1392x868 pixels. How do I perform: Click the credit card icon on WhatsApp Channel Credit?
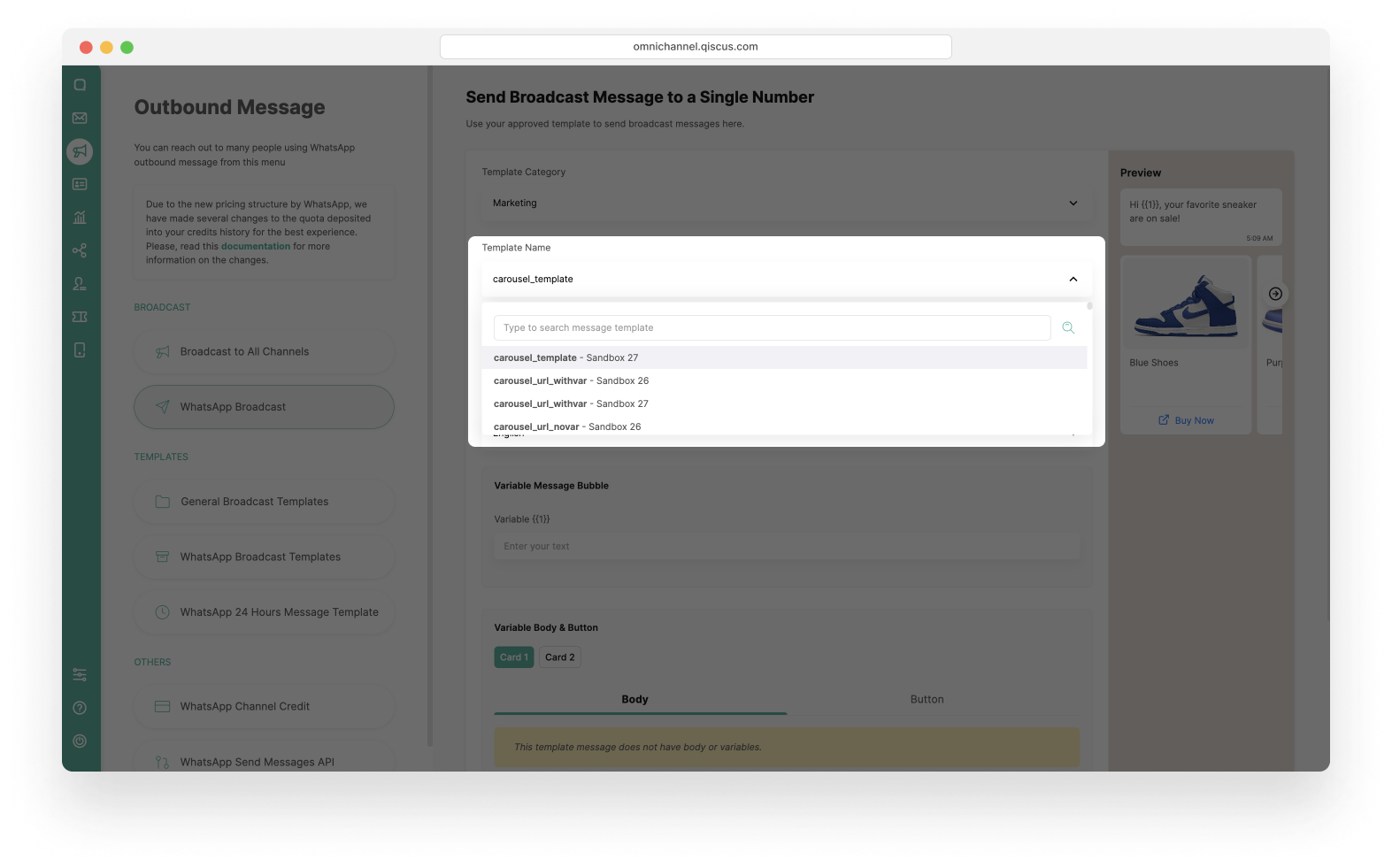coord(163,707)
